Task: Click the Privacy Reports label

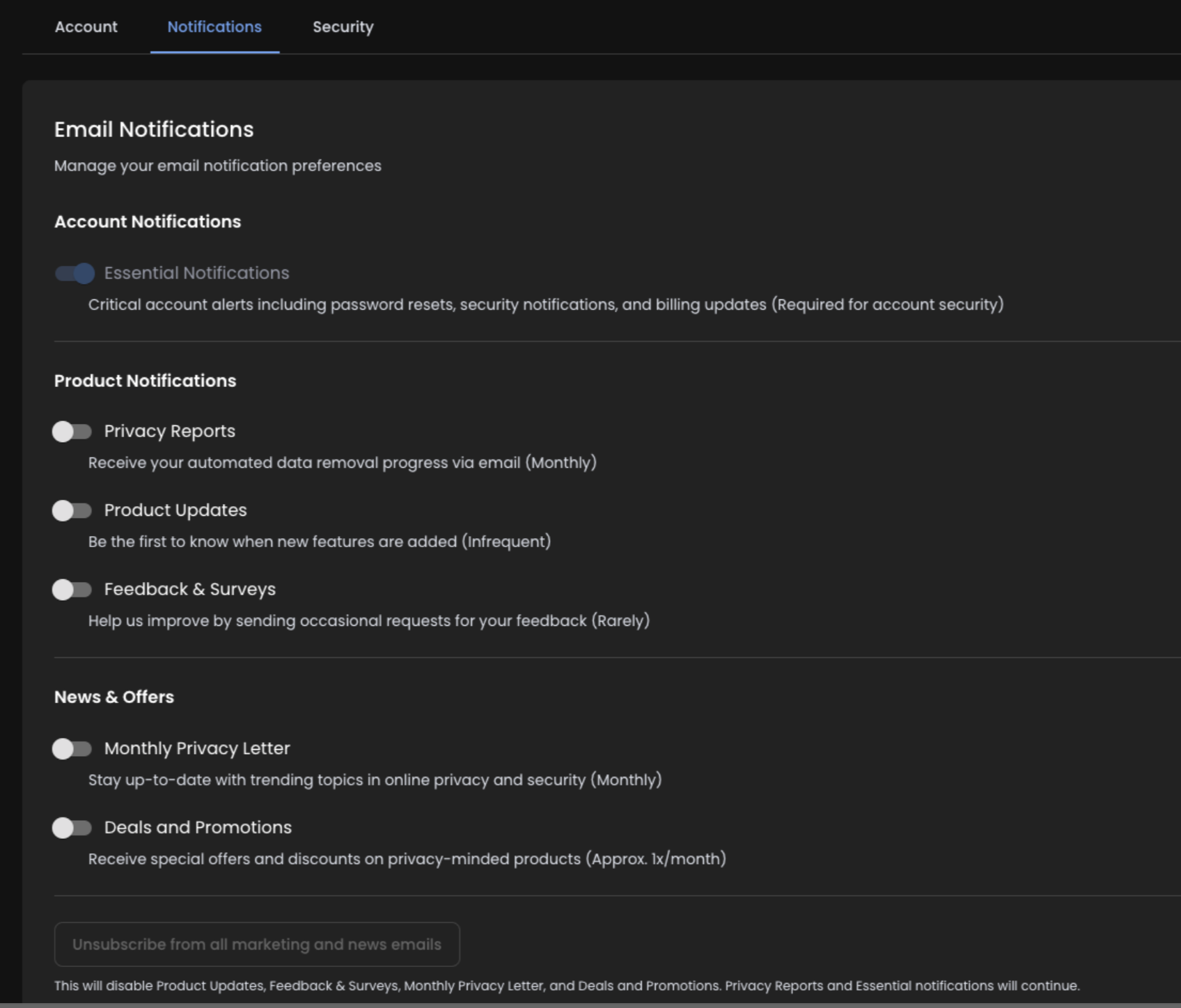Action: click(x=170, y=432)
